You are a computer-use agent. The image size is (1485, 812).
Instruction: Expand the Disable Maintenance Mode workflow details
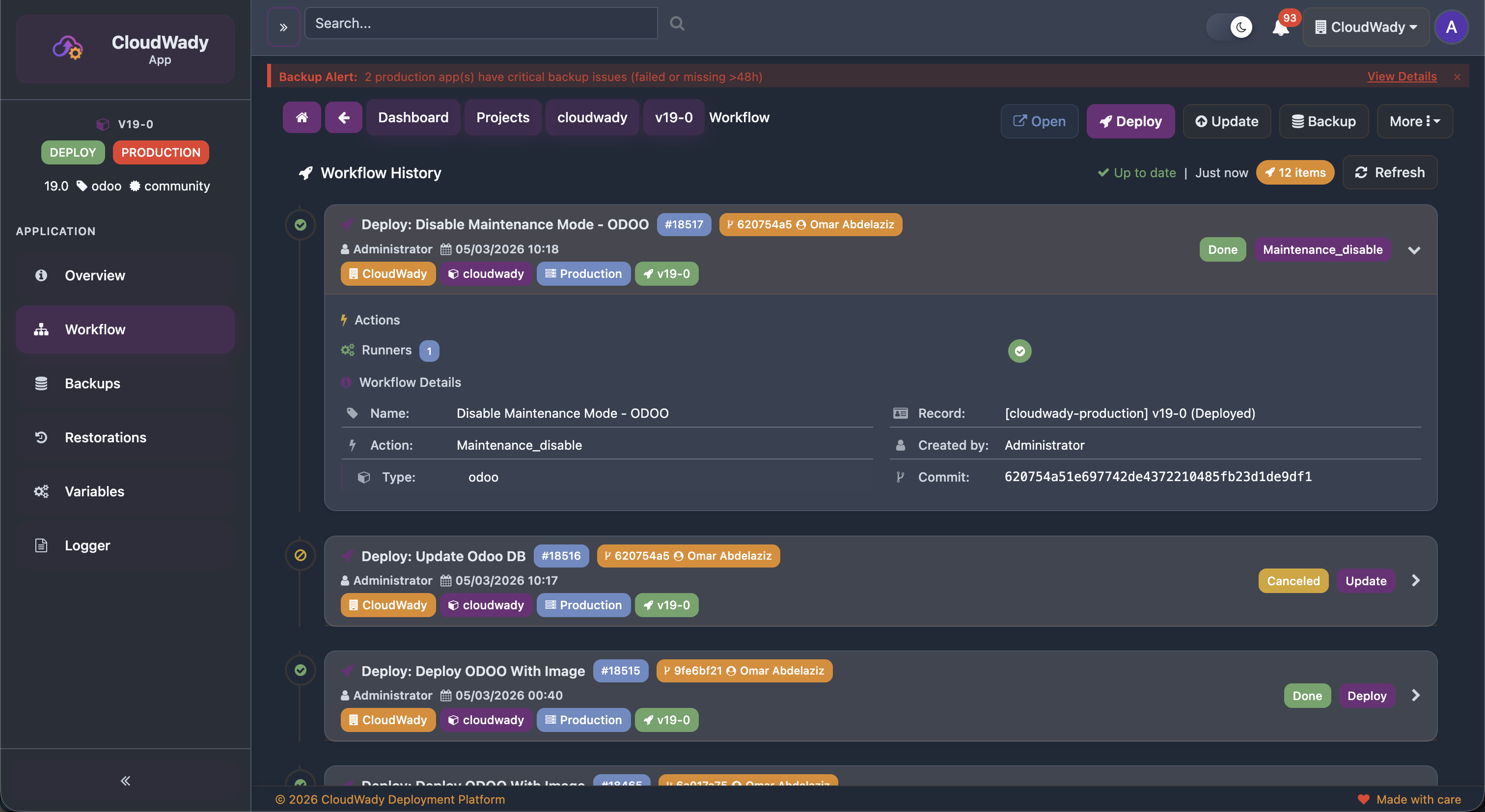pos(1415,249)
